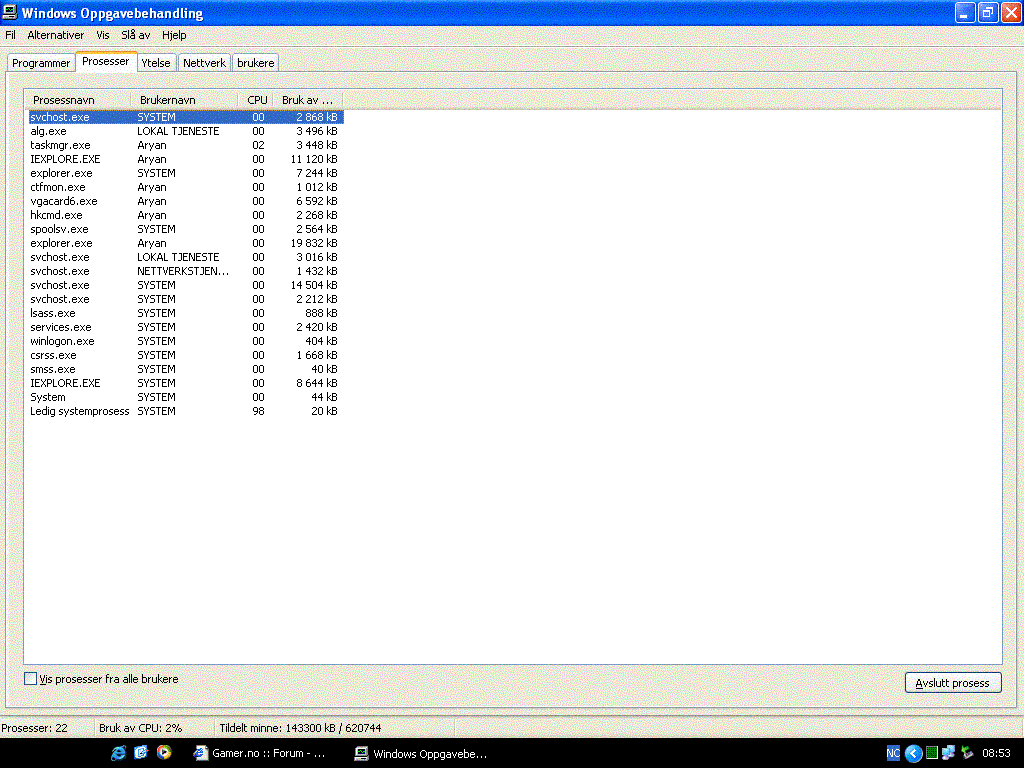Click safely remove hardware tray icon
1024x768 pixels.
(967, 753)
